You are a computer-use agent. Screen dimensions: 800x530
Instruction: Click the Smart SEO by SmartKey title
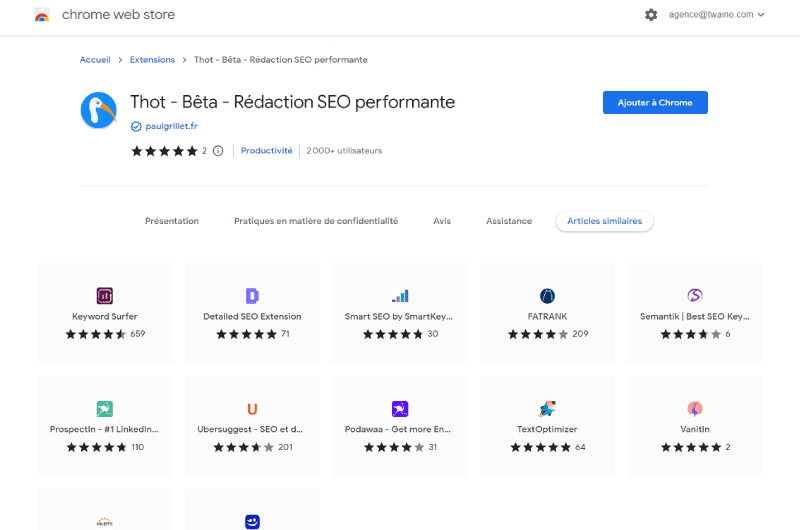(398, 316)
